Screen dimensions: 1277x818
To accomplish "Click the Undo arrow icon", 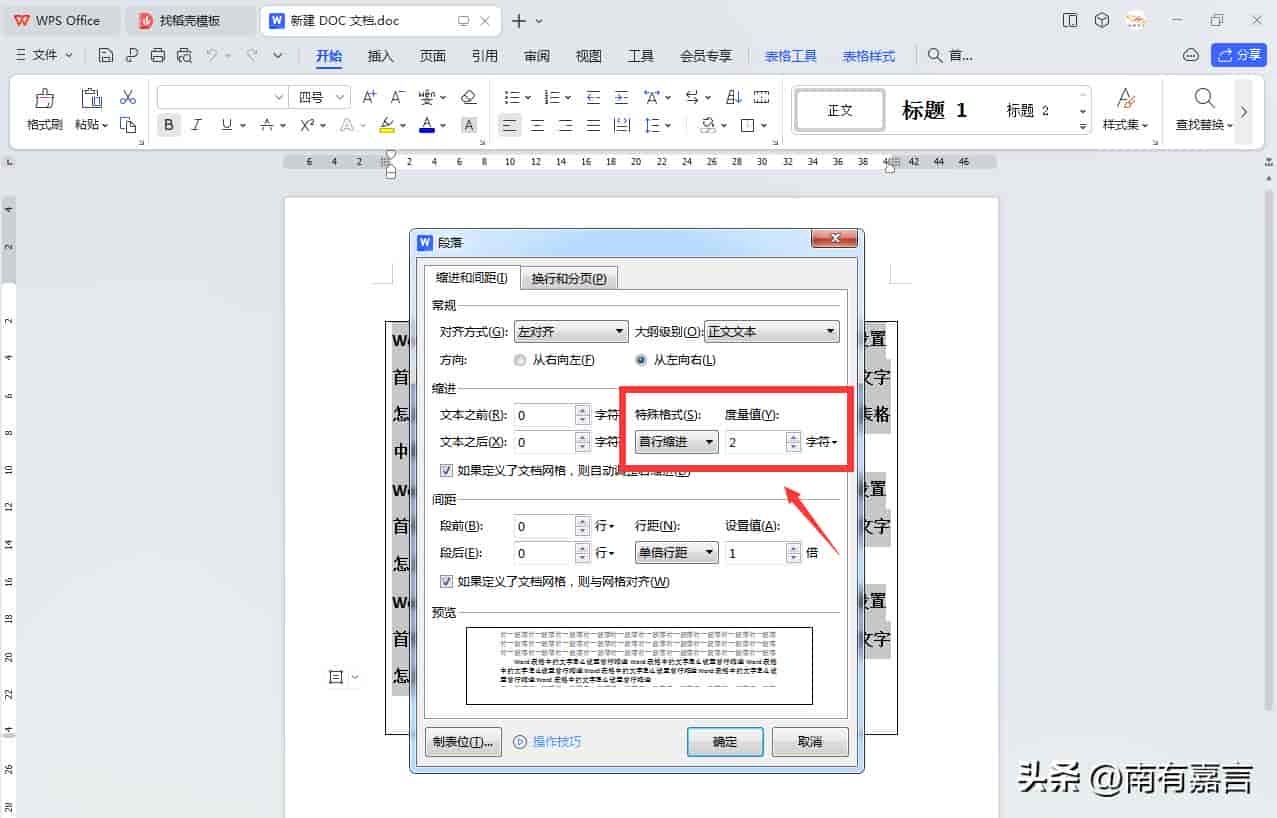I will (x=212, y=56).
